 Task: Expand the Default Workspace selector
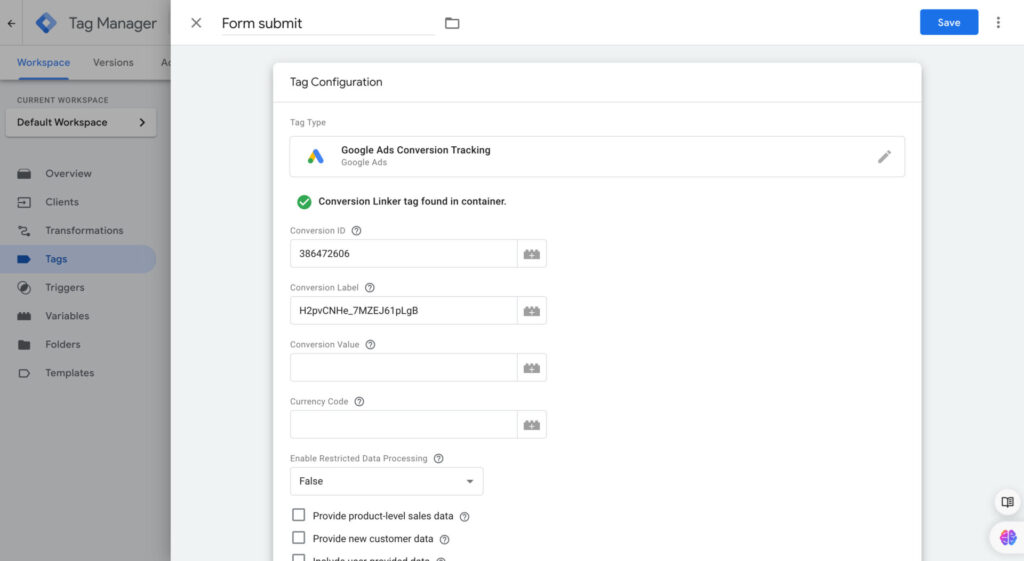click(x=80, y=122)
